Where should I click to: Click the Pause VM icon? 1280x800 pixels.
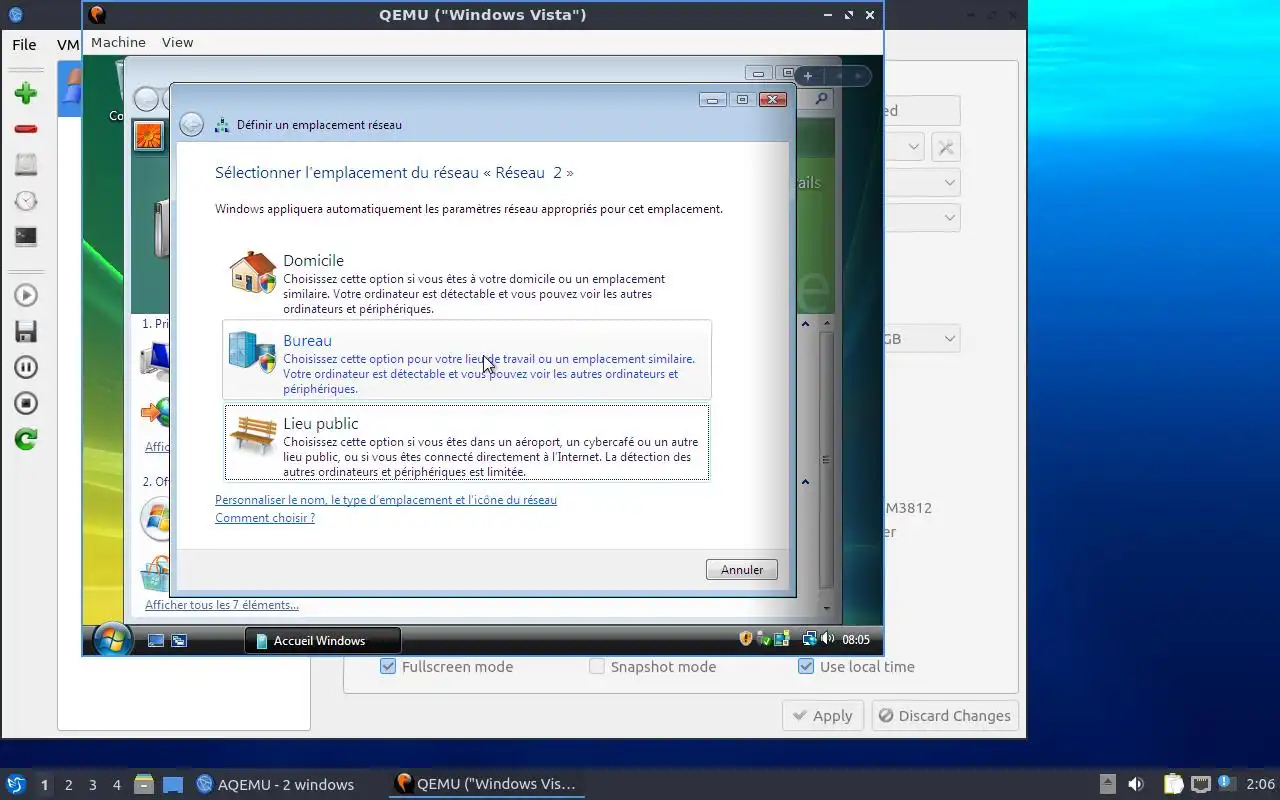[x=26, y=367]
